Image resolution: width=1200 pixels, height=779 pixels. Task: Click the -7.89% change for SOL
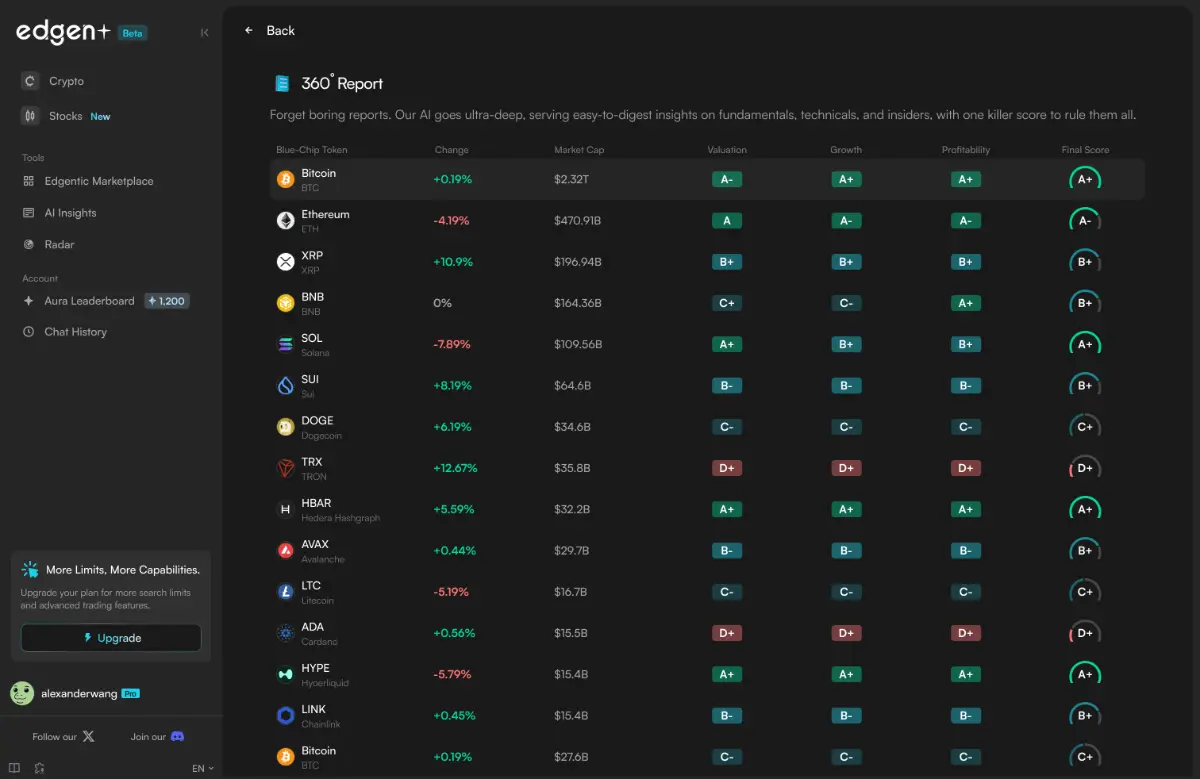pos(452,344)
